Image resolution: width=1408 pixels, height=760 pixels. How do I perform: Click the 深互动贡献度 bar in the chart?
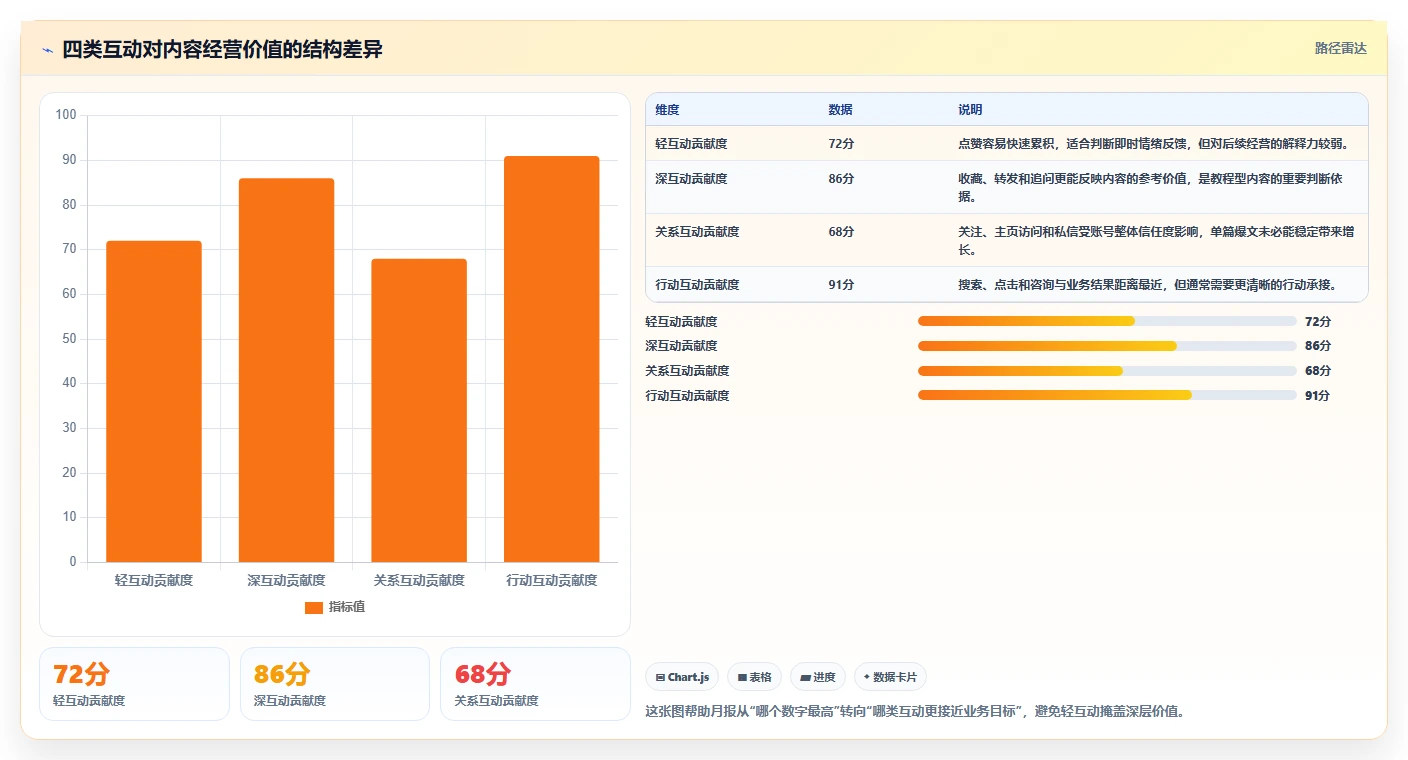point(286,370)
